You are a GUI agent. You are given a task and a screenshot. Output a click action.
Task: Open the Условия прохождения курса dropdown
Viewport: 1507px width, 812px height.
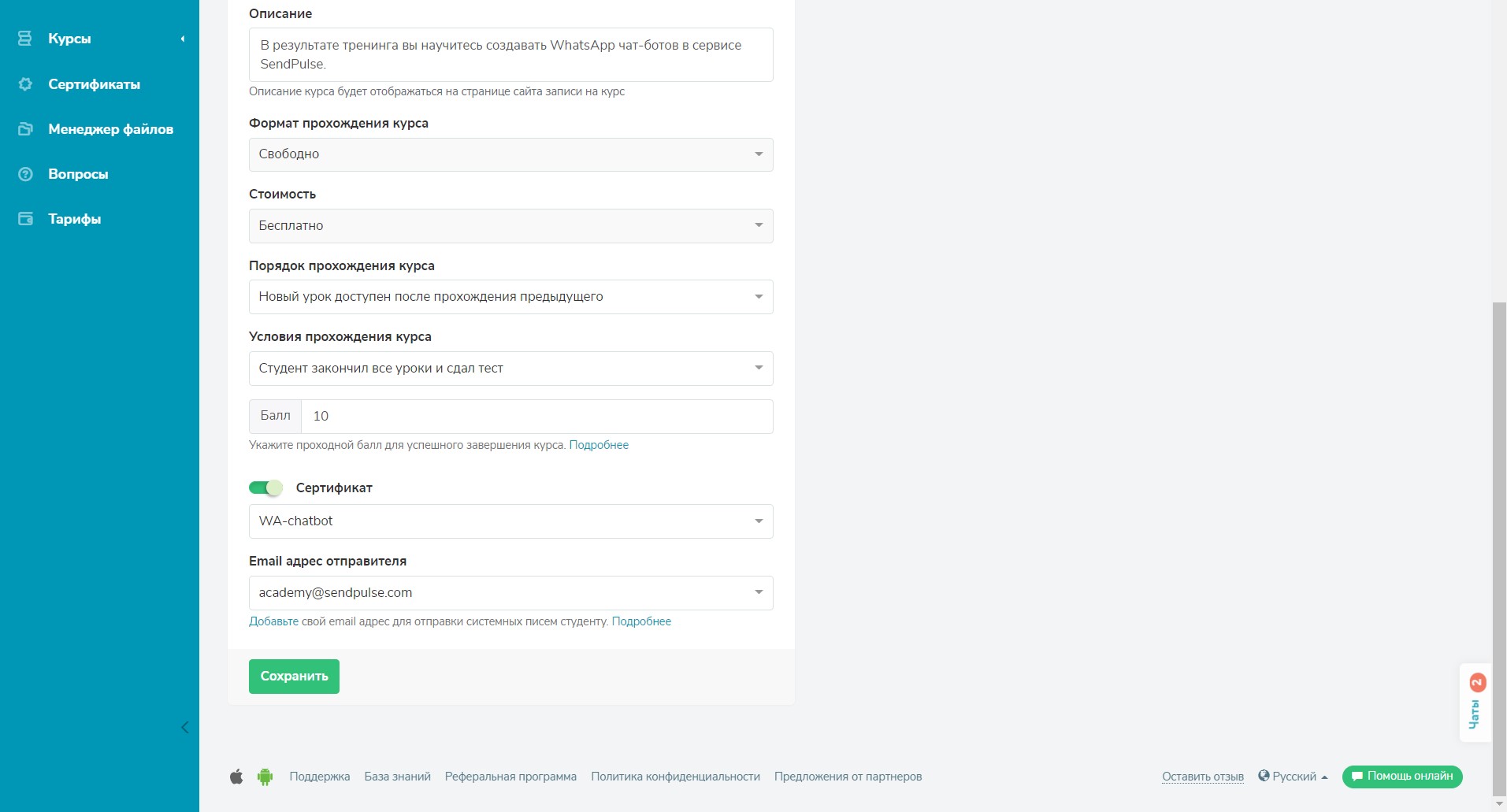[x=510, y=369]
